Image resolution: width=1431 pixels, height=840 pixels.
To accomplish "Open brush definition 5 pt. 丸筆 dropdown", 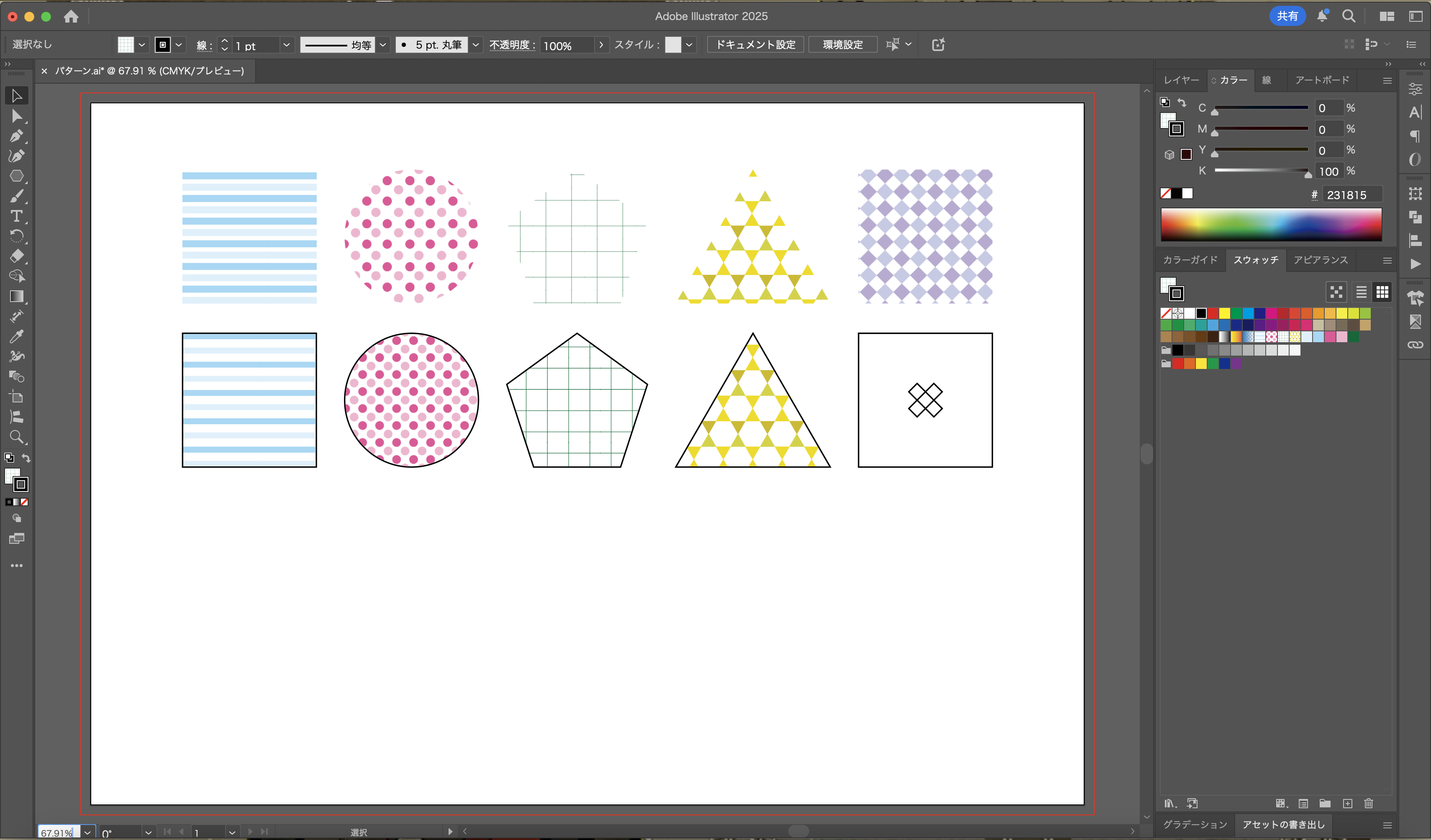I will point(475,45).
